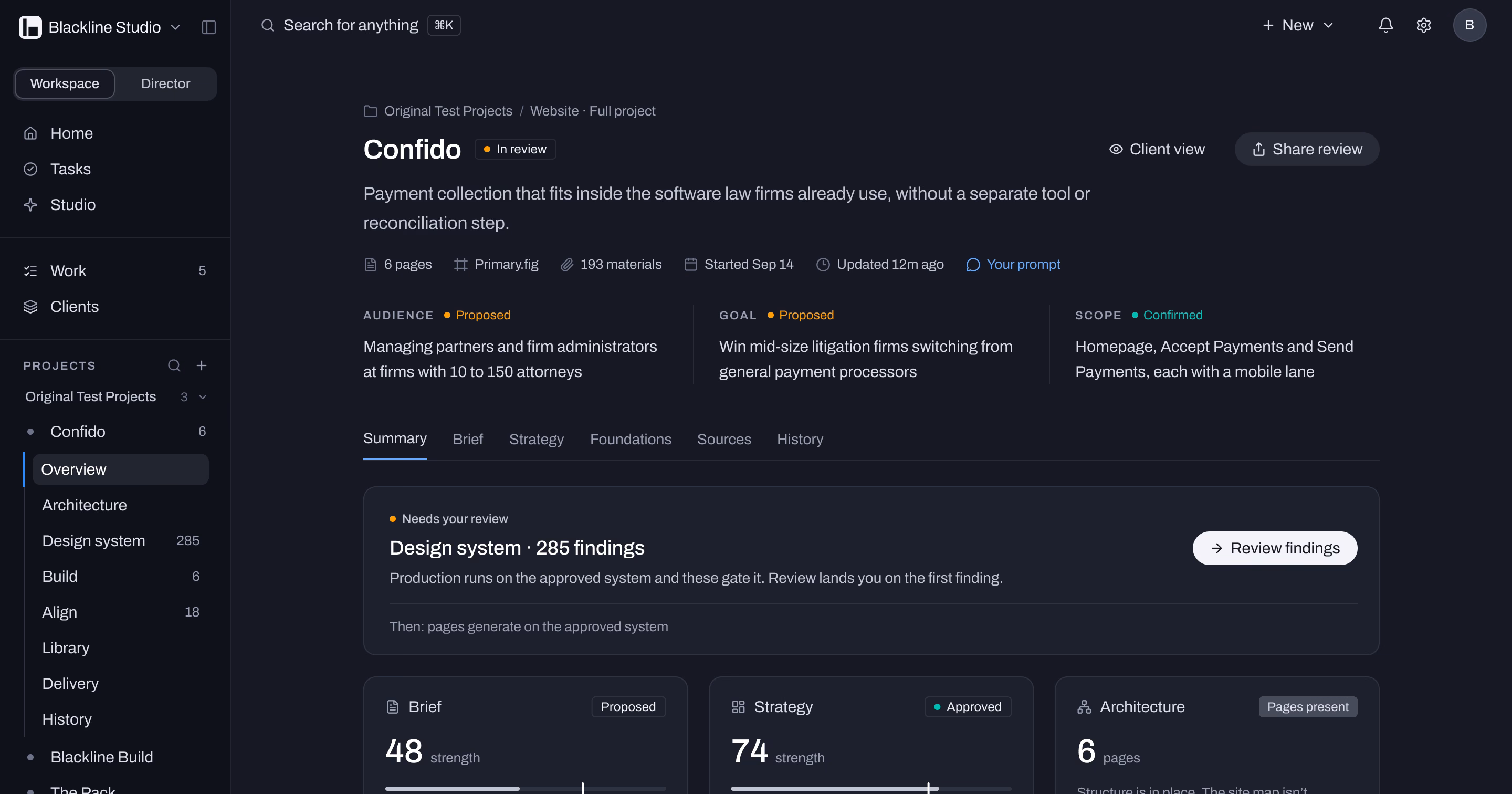Click the Strategy card grid icon
Screen dimensions: 1512x794
click(738, 707)
